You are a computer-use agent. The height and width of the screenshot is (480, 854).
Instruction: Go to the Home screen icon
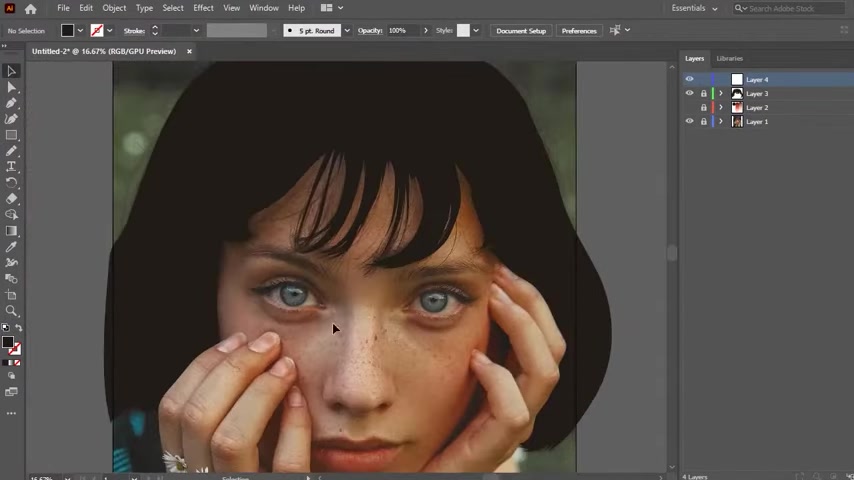(x=30, y=8)
